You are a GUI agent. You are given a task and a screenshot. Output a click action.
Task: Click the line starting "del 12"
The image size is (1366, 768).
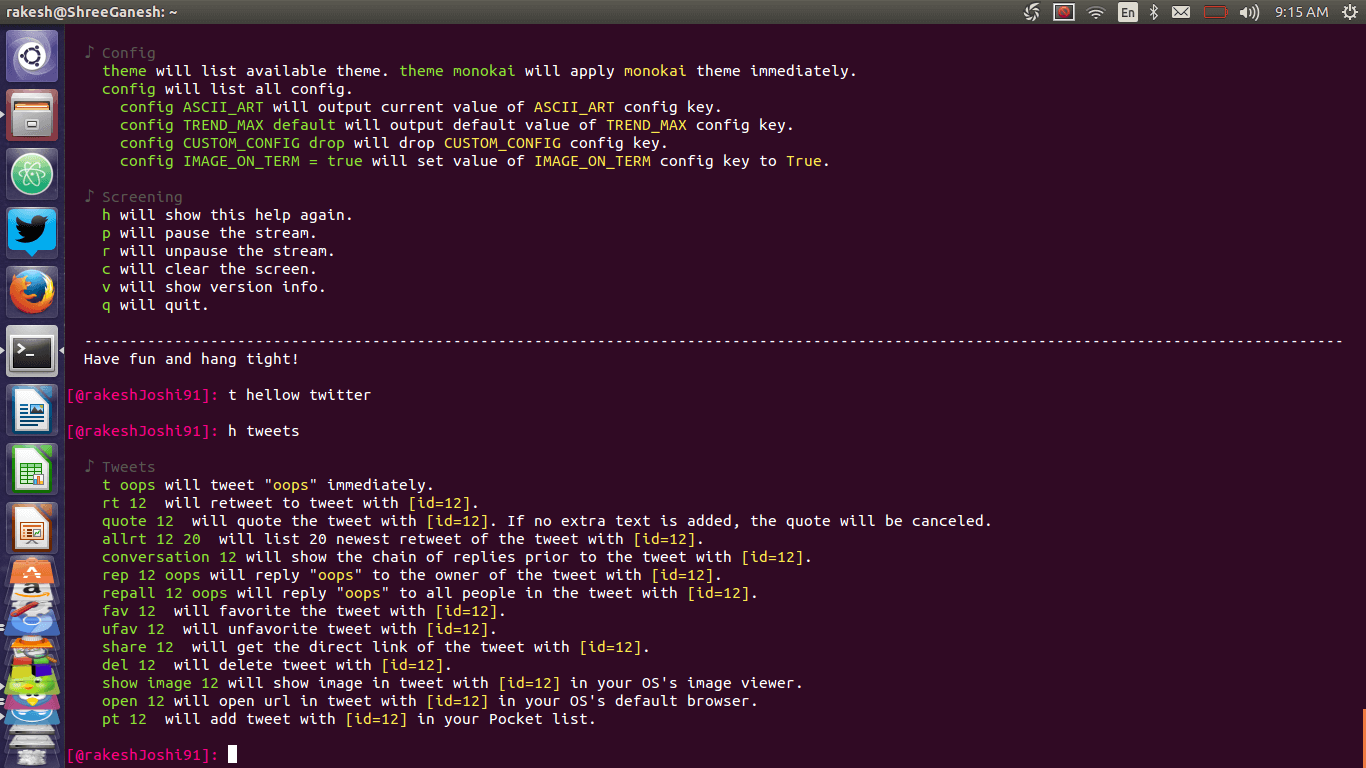click(x=277, y=665)
